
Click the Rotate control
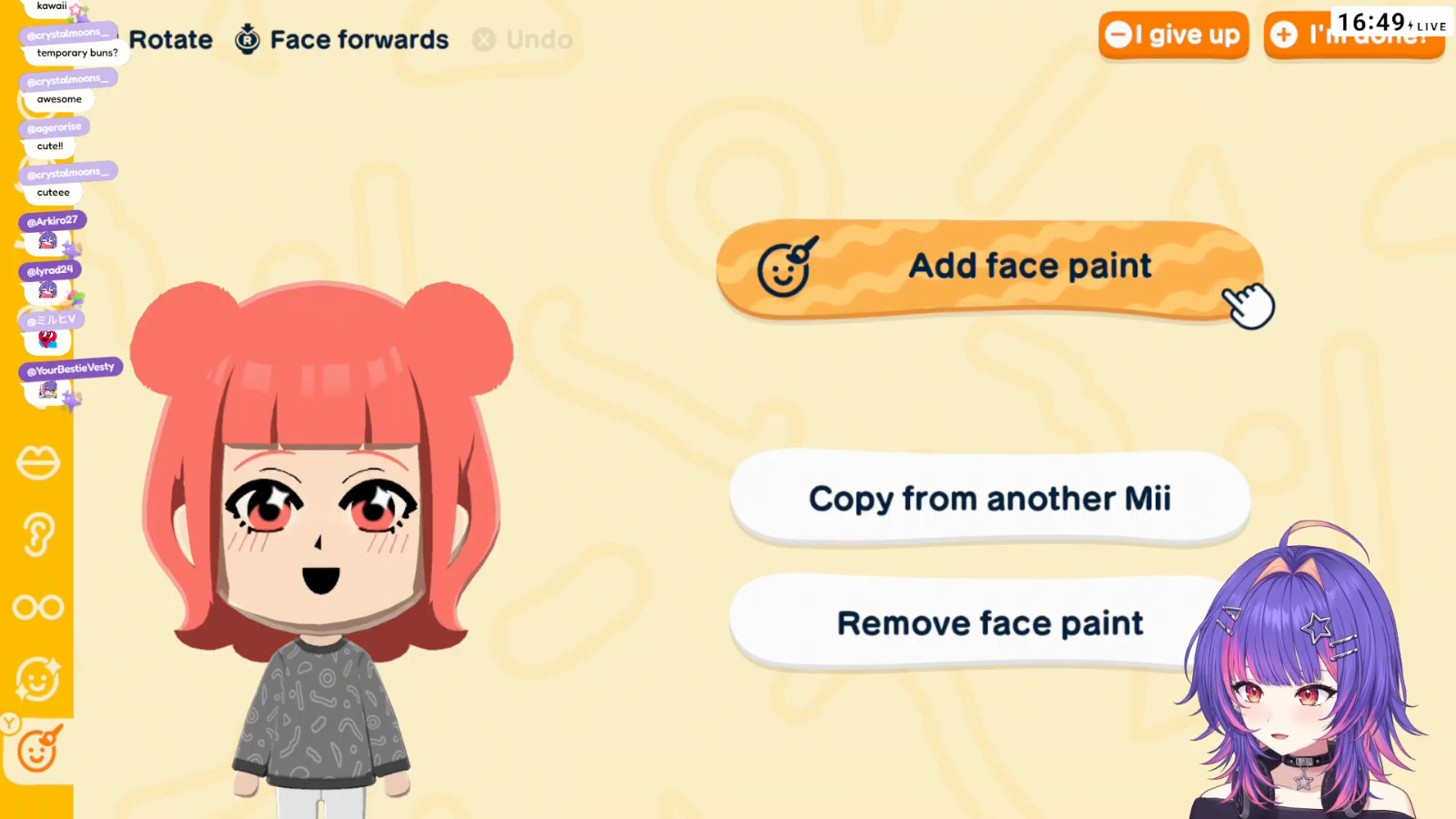[170, 40]
